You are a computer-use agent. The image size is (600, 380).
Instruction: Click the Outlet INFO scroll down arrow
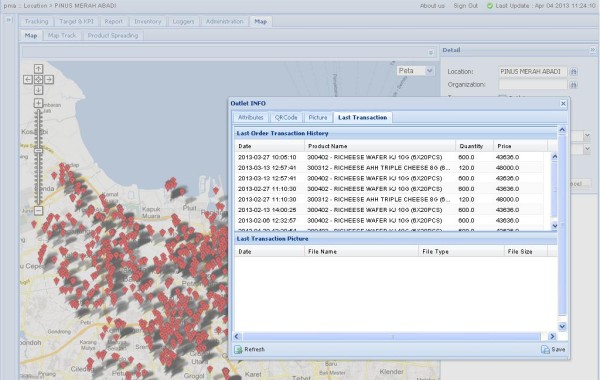click(x=562, y=326)
